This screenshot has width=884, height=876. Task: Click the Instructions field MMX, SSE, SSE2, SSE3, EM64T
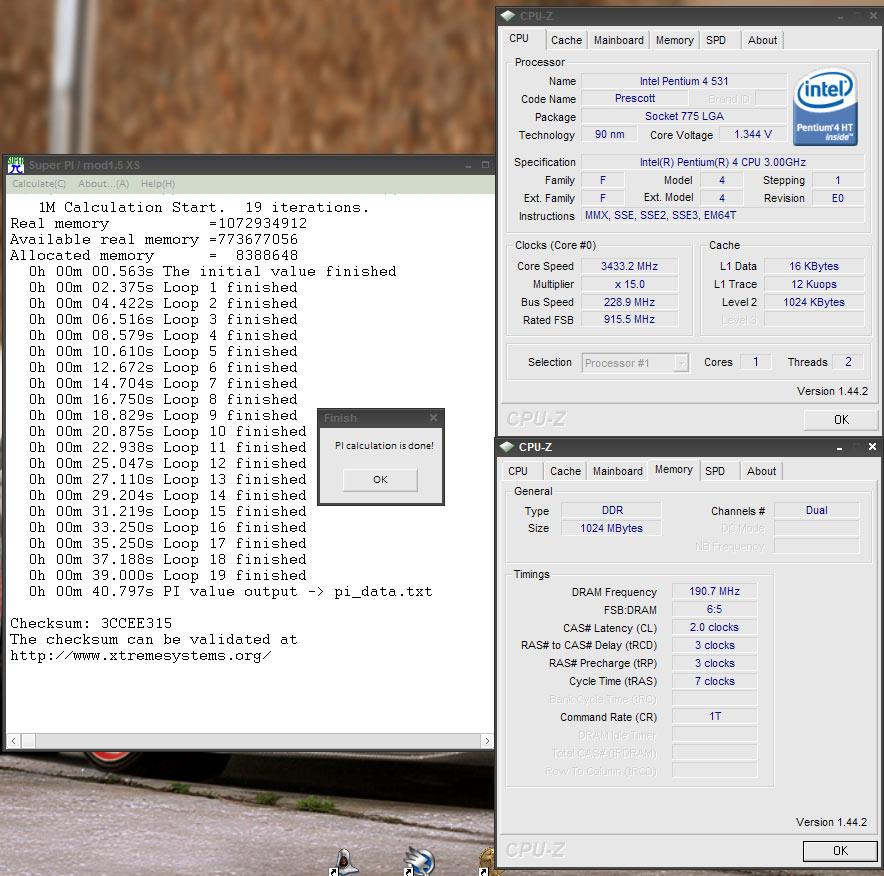click(722, 215)
